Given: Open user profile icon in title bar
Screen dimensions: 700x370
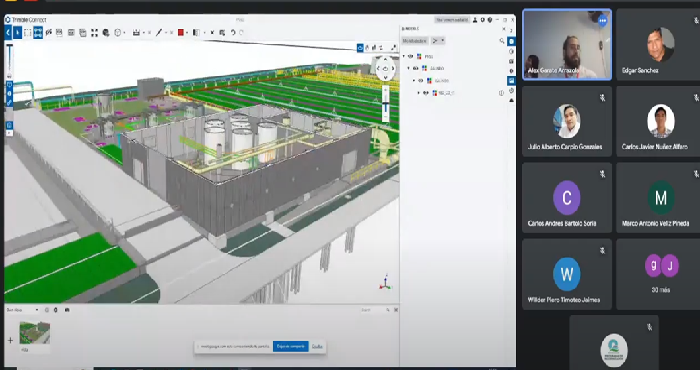Looking at the screenshot, I should coord(476,20).
